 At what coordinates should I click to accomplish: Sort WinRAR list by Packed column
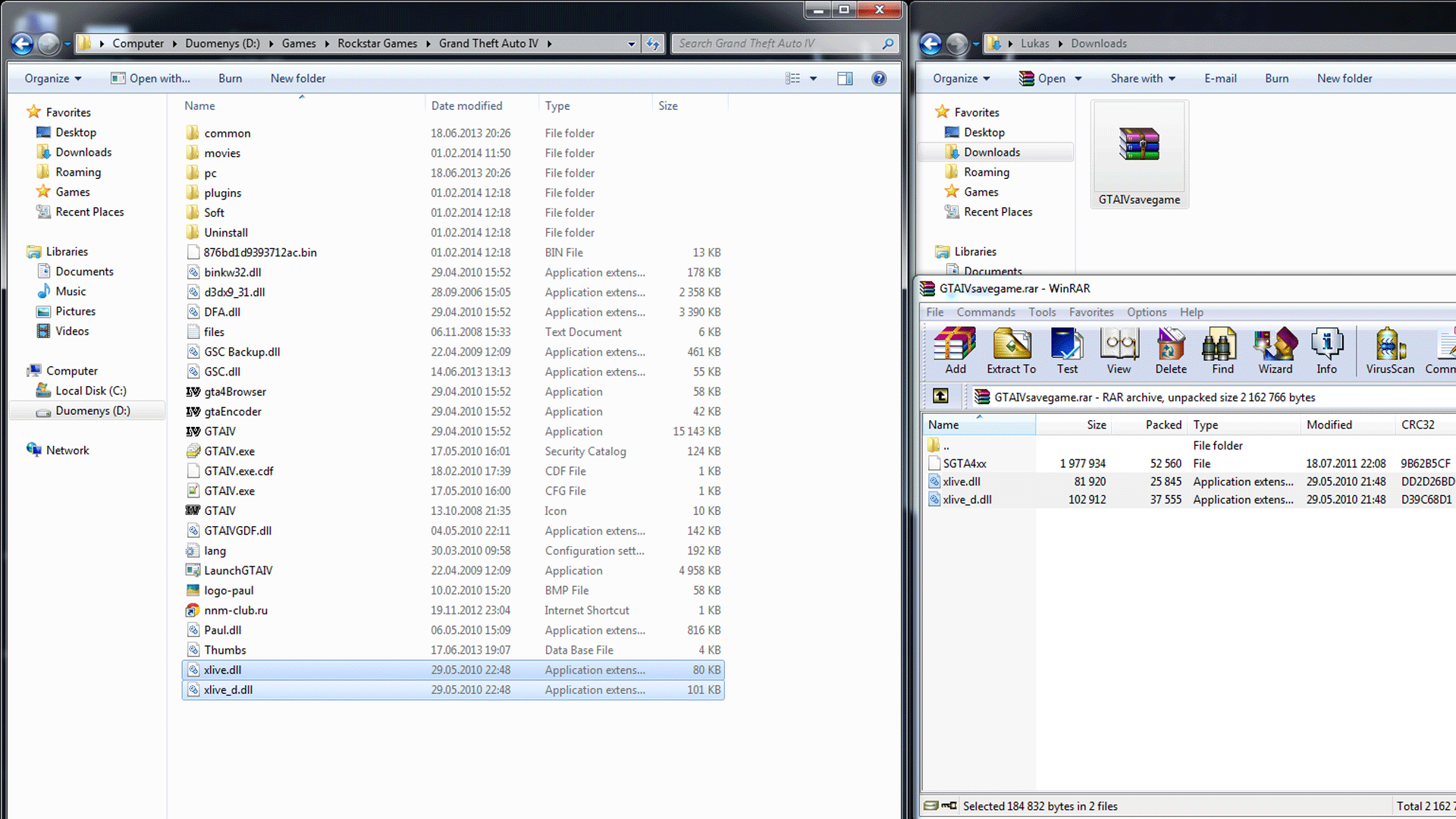[x=1149, y=425]
